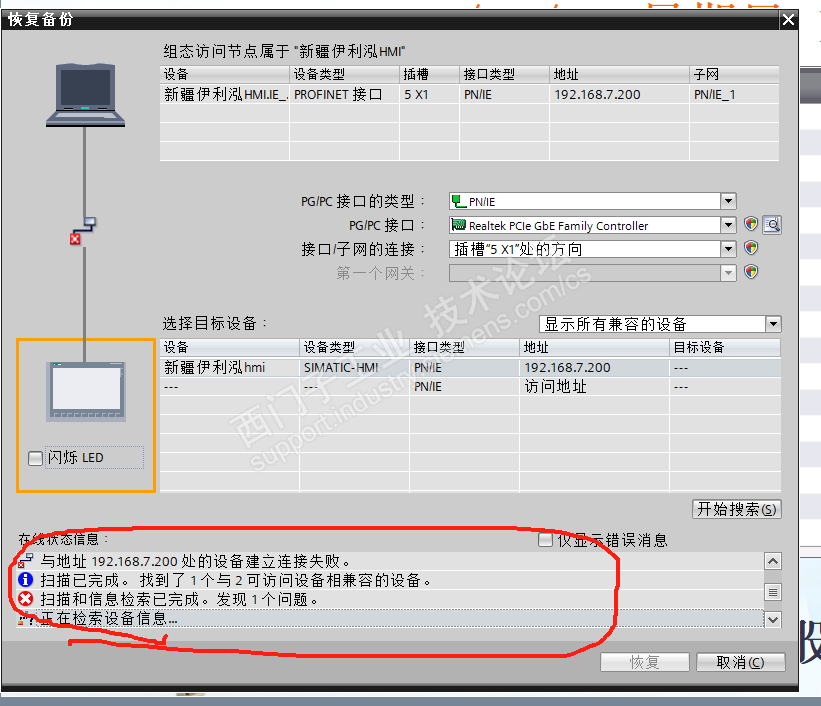Click status list scroll down arrow
Viewport: 821px width, 706px height.
pyautogui.click(x=772, y=620)
